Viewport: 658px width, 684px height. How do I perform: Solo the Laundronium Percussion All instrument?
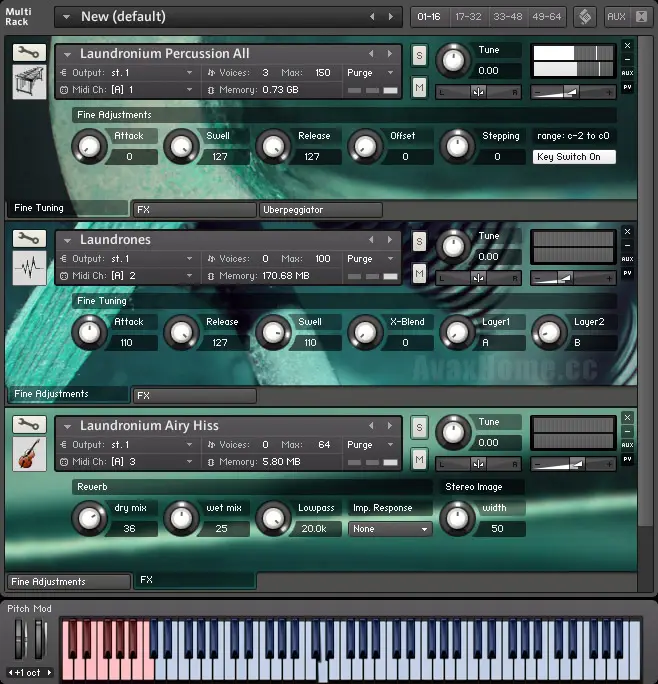[x=419, y=55]
